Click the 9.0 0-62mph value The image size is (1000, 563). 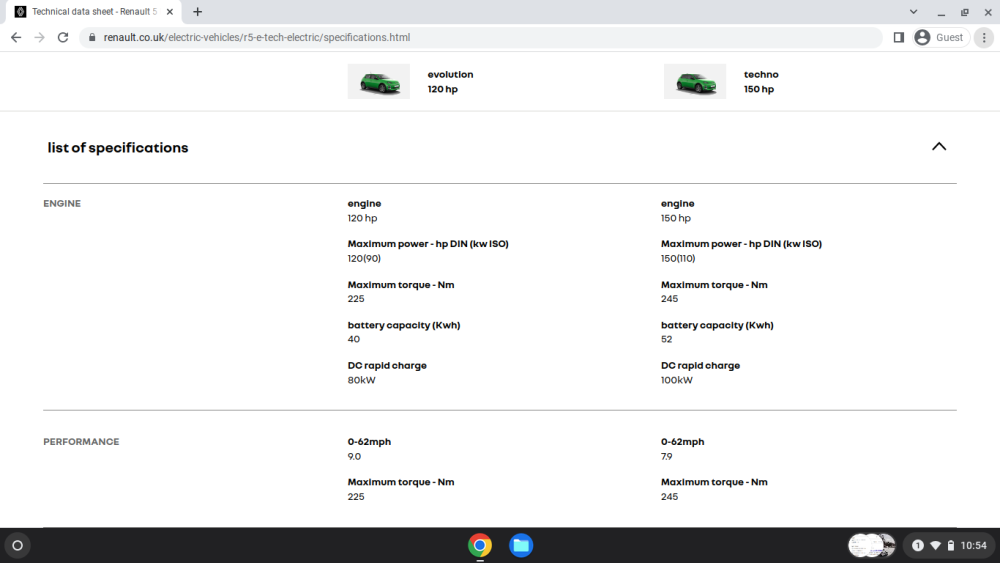(354, 457)
